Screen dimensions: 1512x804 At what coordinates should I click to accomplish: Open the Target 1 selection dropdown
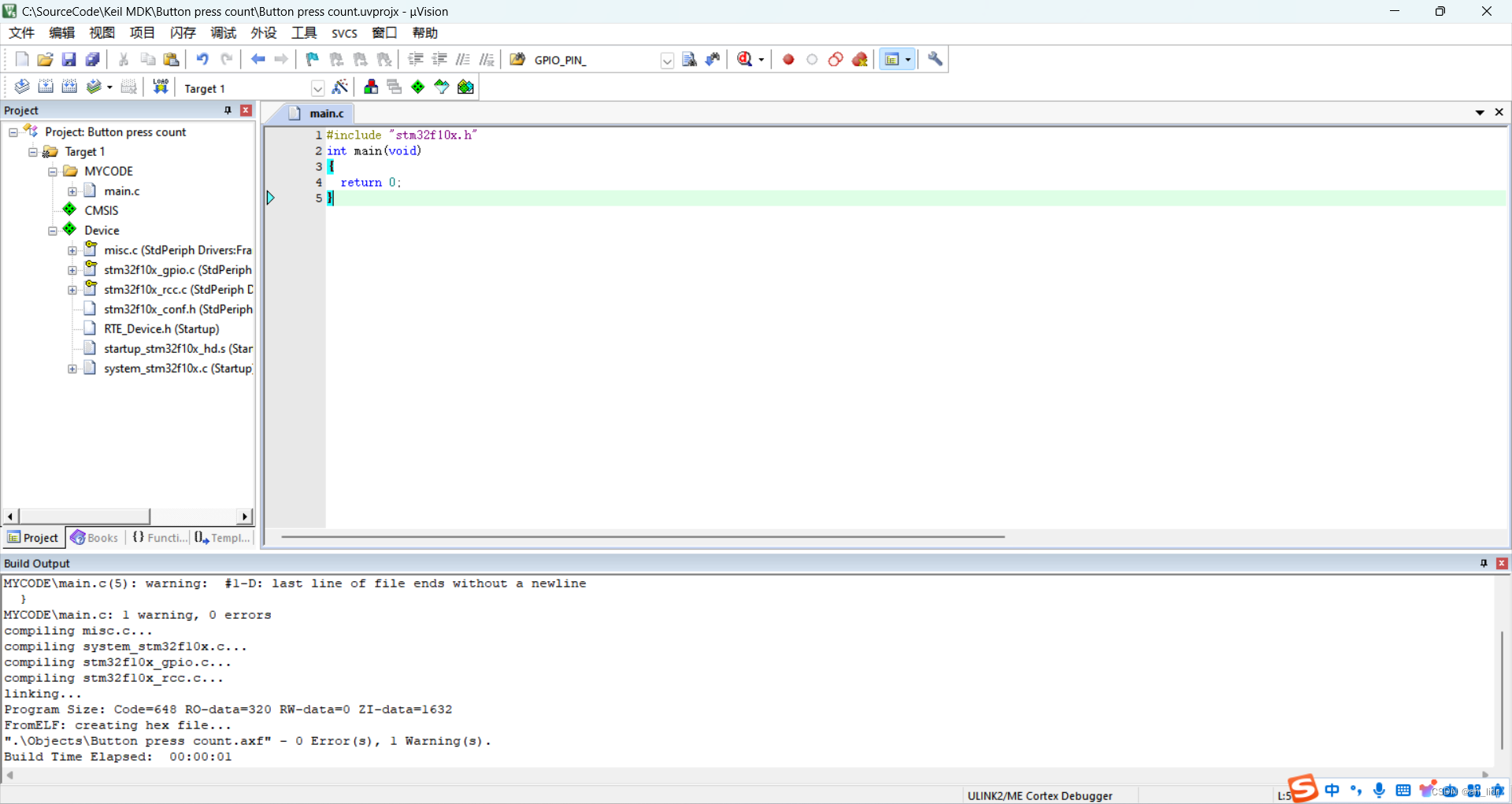pos(317,88)
